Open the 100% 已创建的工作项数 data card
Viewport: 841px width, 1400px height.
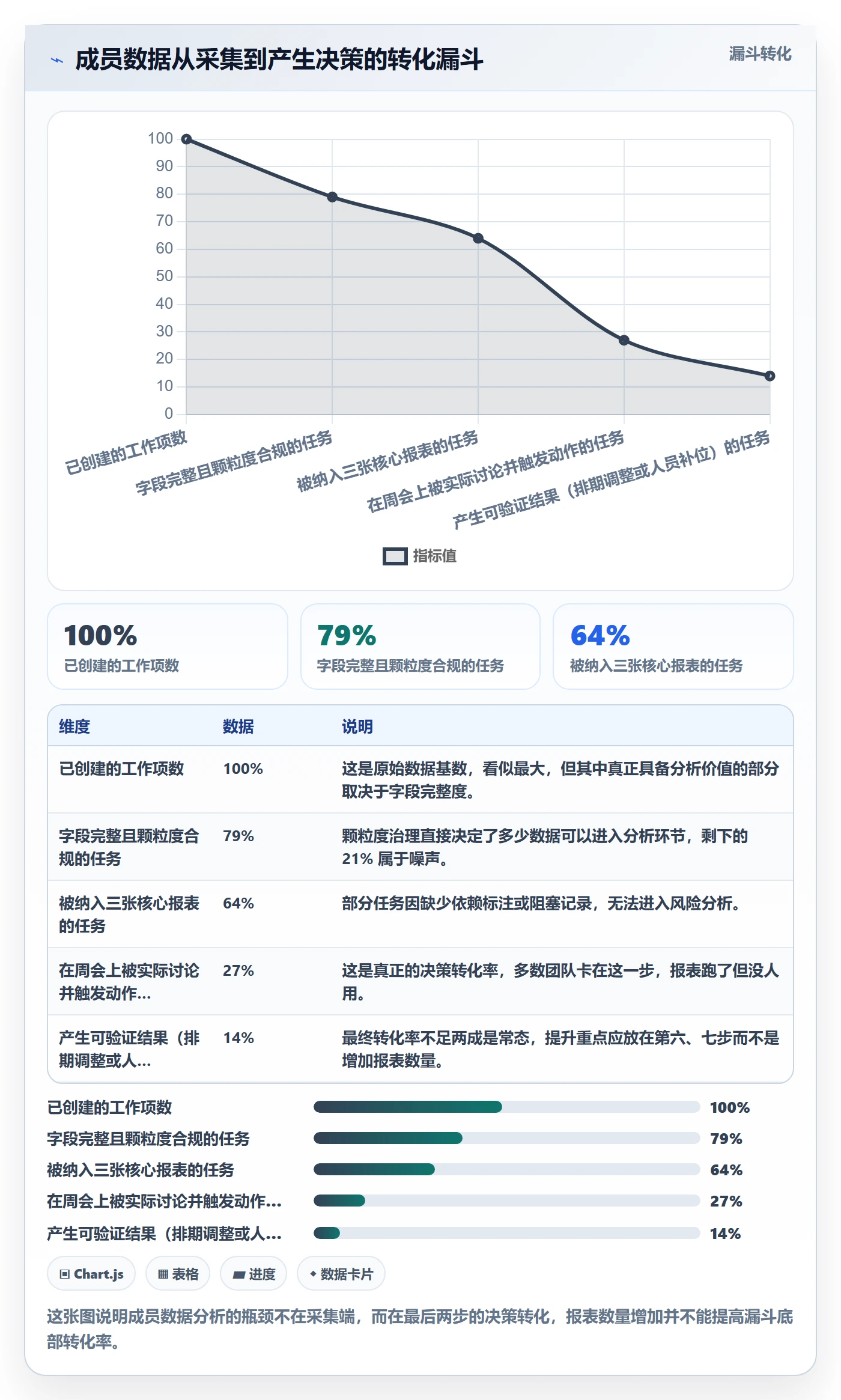tap(168, 647)
